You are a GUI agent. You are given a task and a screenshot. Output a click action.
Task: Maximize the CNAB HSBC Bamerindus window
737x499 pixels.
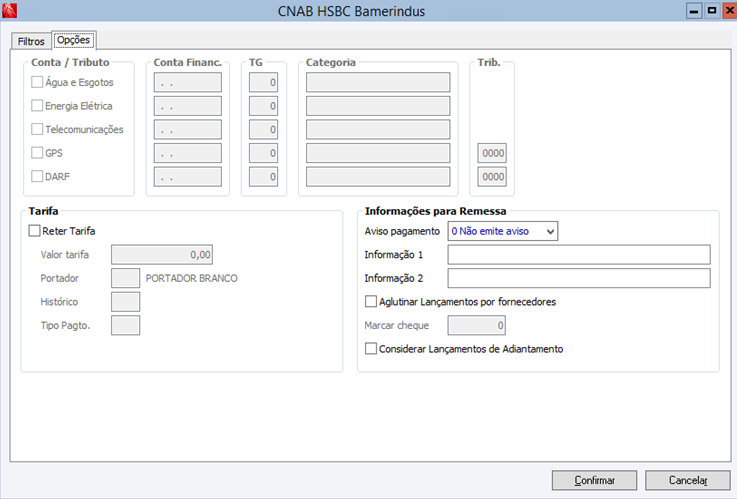coord(708,11)
